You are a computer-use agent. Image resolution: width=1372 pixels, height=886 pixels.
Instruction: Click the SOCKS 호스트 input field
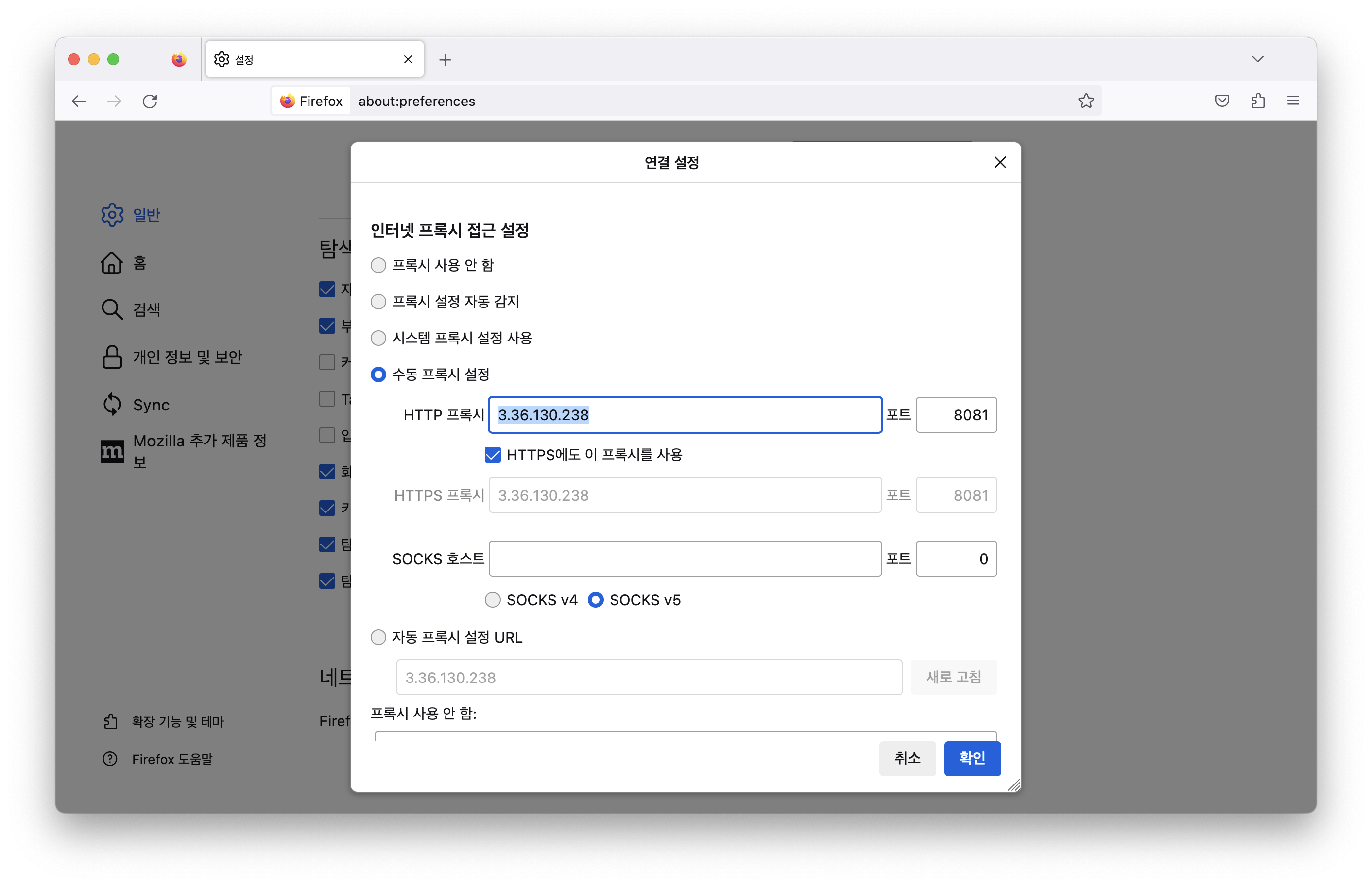685,559
